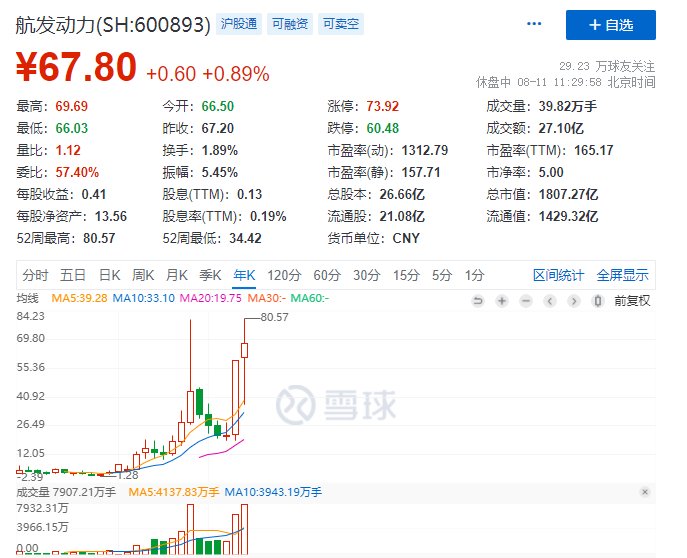Click the MA60:- indicator label
This screenshot has width=687, height=558.
point(310,298)
